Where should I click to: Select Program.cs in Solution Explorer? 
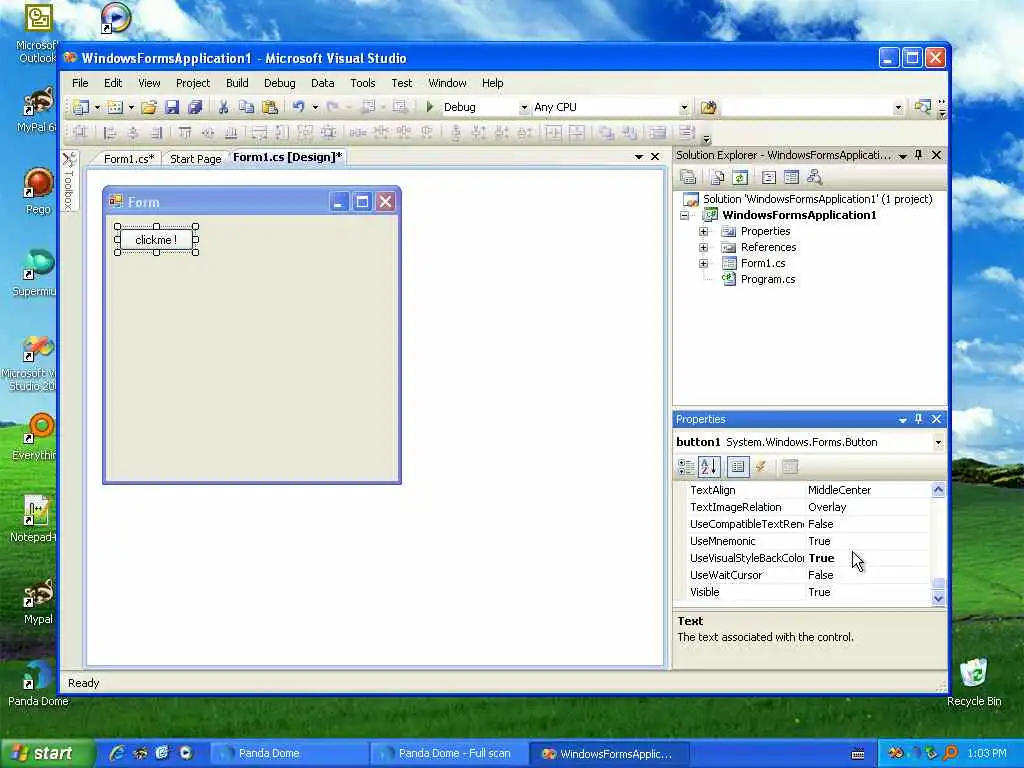pos(767,279)
